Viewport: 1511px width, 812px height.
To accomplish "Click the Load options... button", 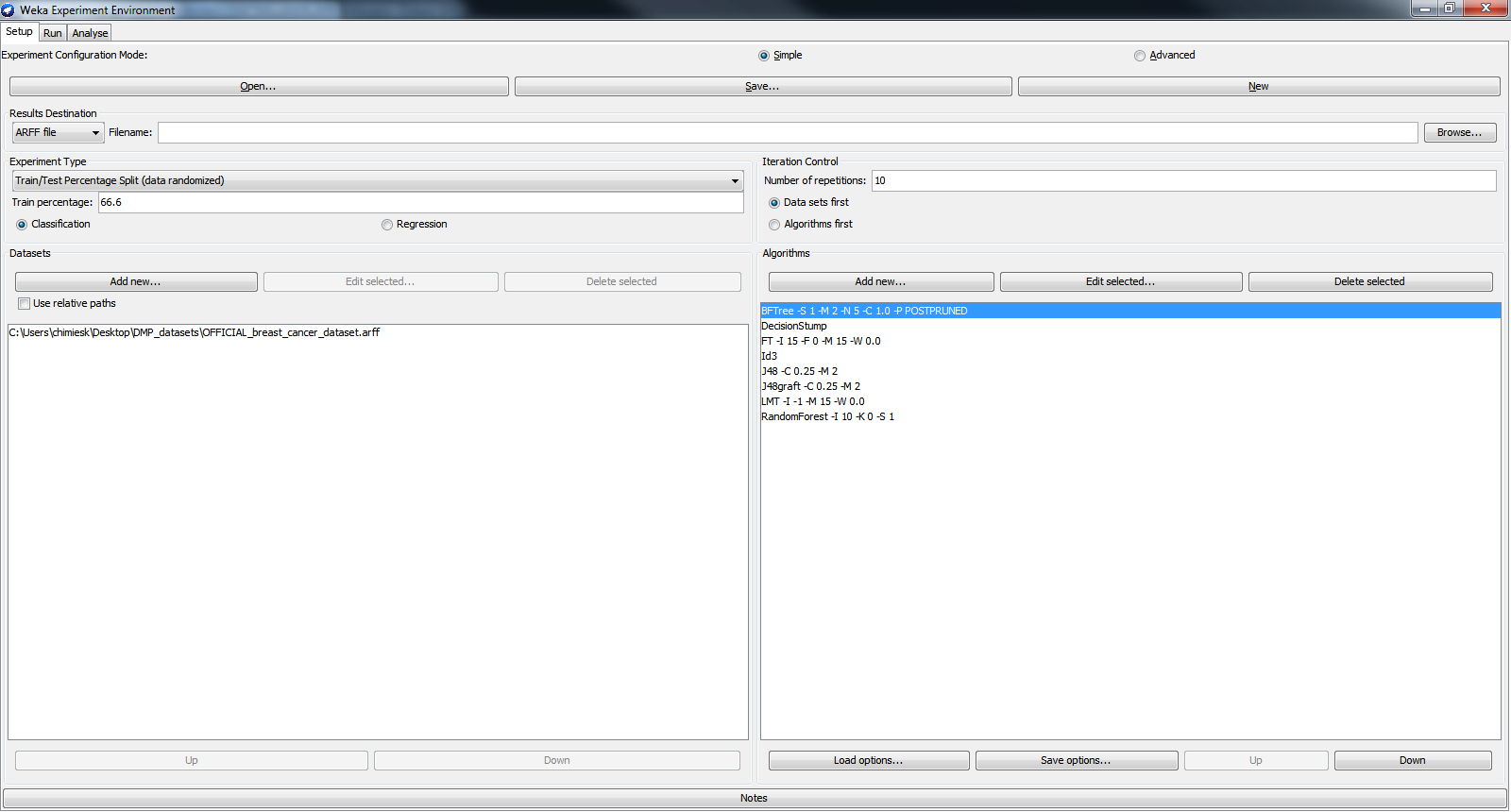I will click(x=869, y=760).
